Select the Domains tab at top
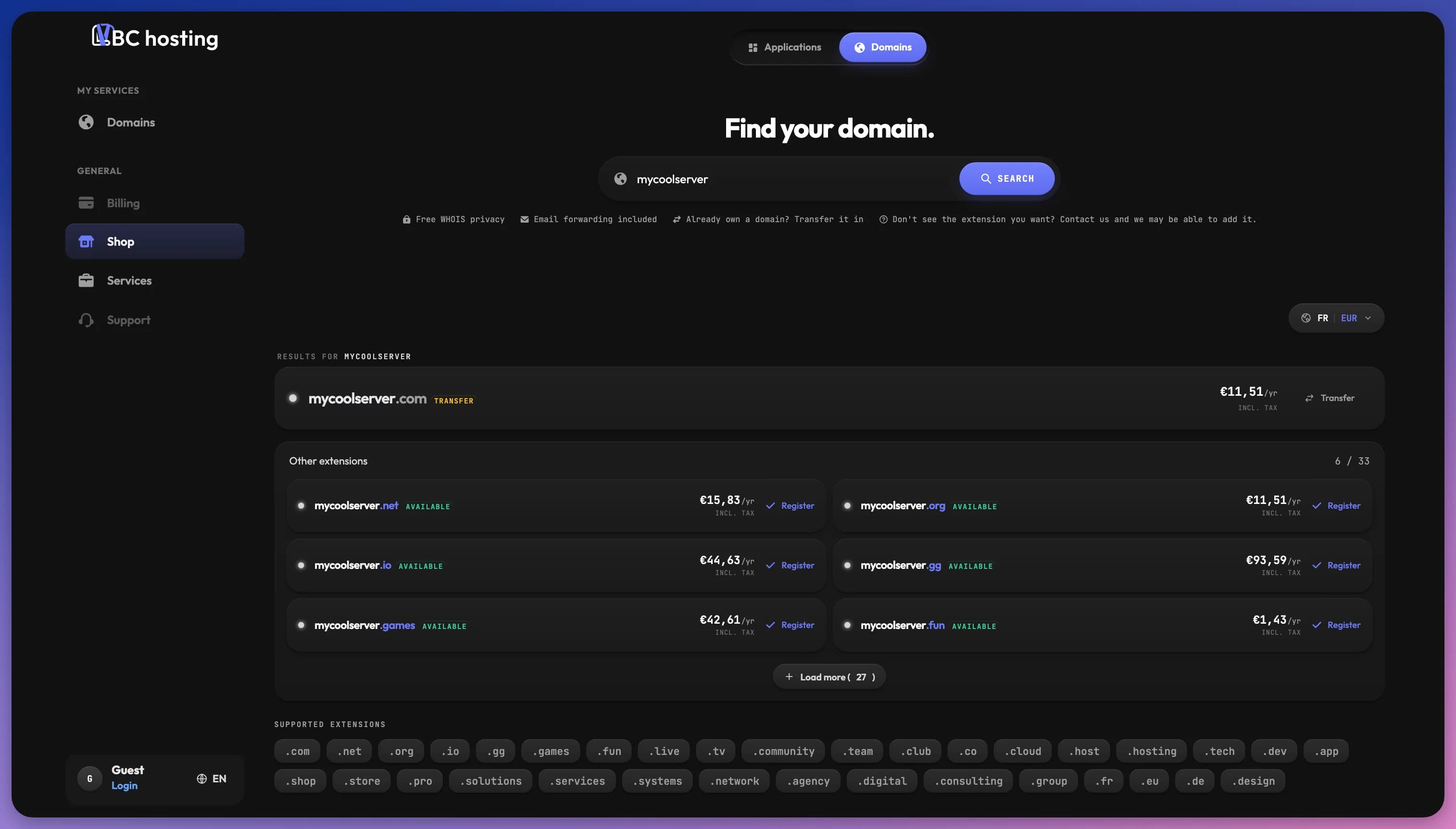 tap(883, 47)
